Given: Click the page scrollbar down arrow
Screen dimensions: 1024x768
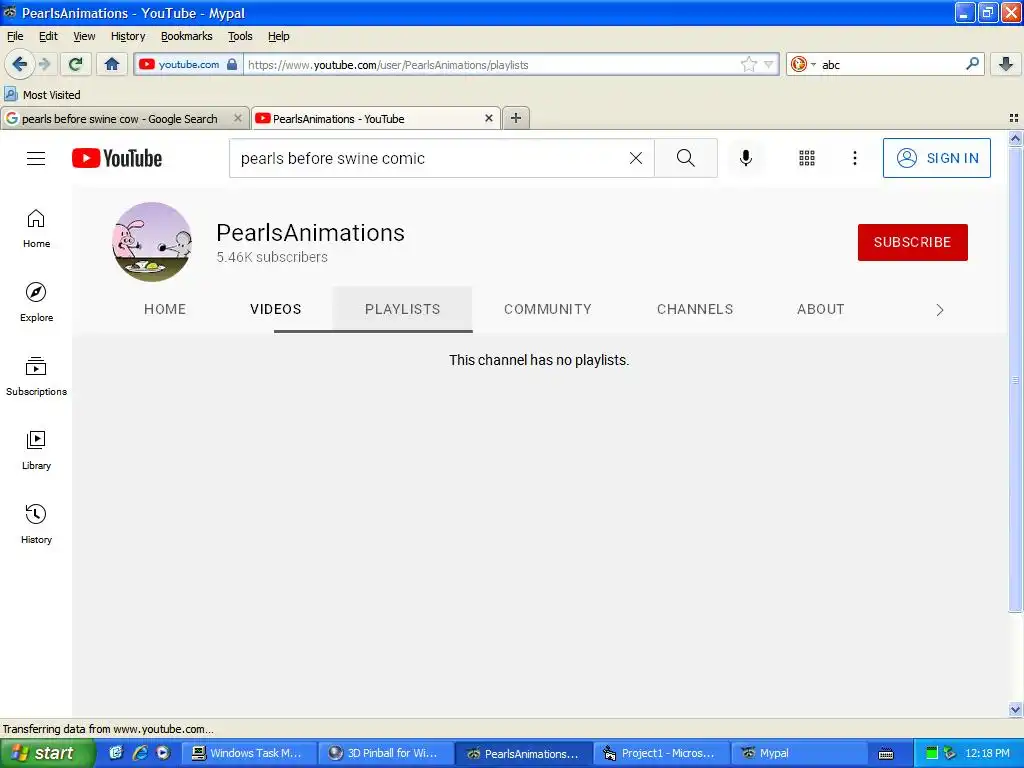Looking at the screenshot, I should 1015,709.
